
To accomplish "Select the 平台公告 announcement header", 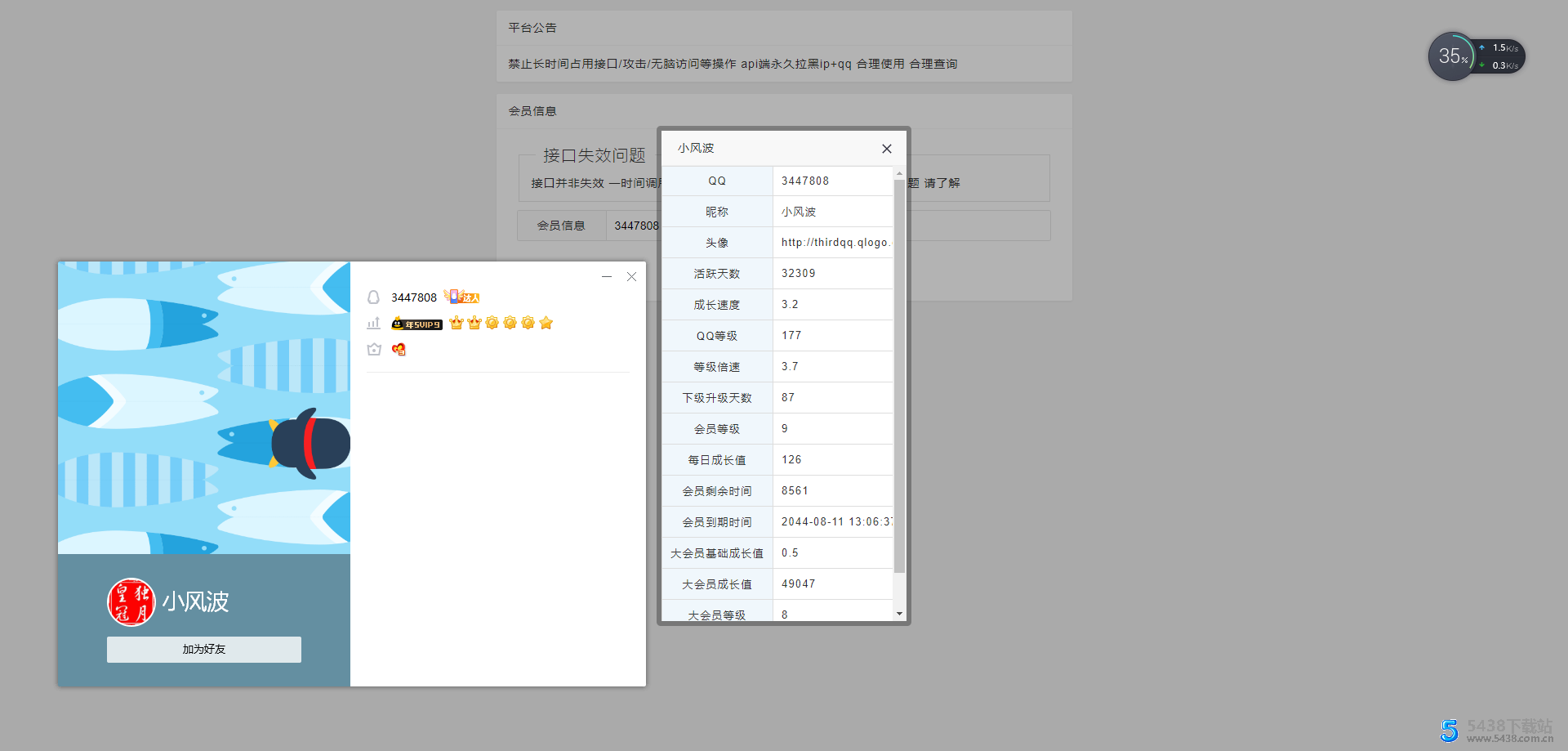I will 532,27.
